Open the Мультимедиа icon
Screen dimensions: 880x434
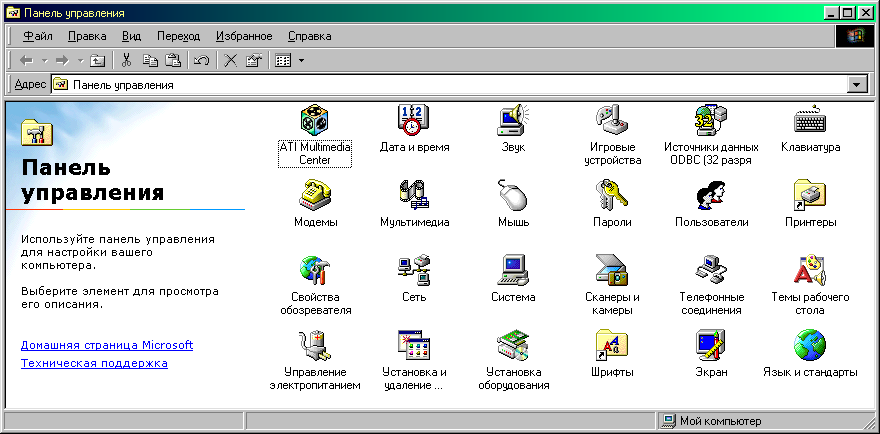[x=414, y=195]
